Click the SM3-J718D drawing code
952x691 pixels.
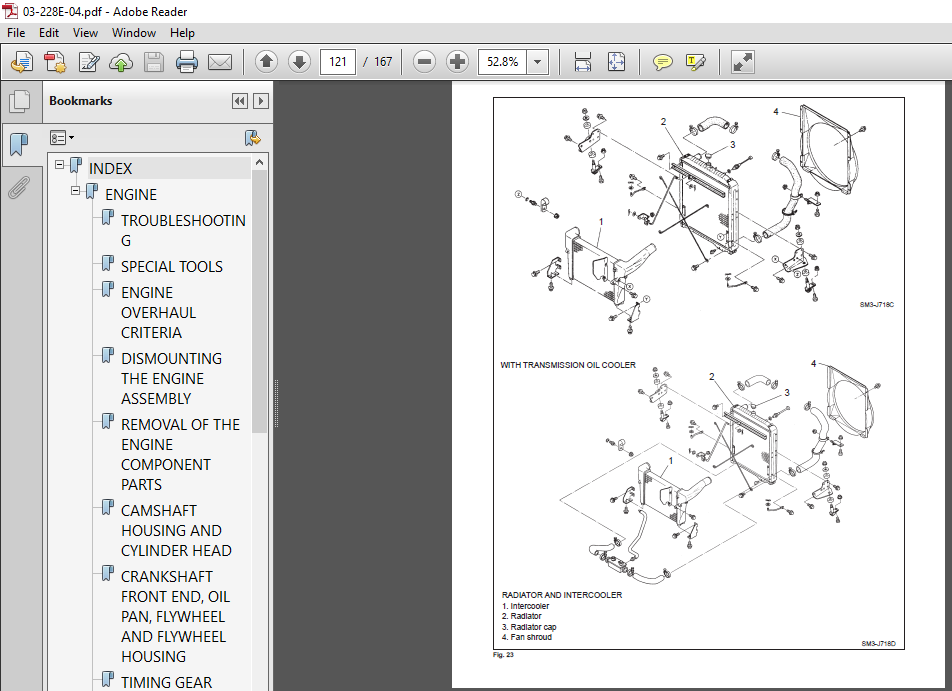click(878, 644)
